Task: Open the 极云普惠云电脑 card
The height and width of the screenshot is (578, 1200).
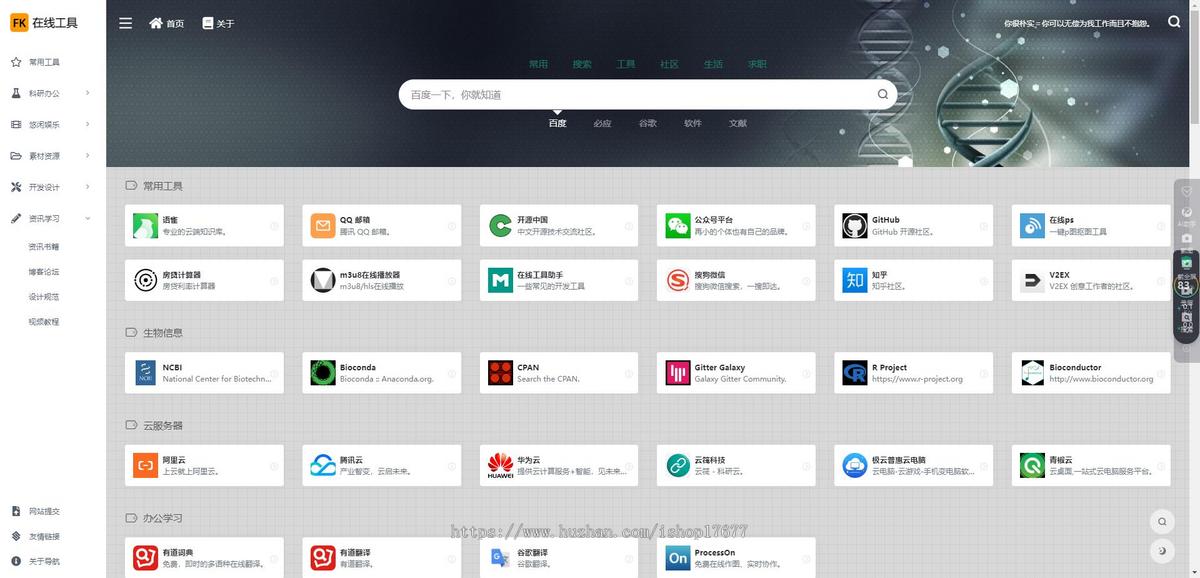Action: point(914,465)
